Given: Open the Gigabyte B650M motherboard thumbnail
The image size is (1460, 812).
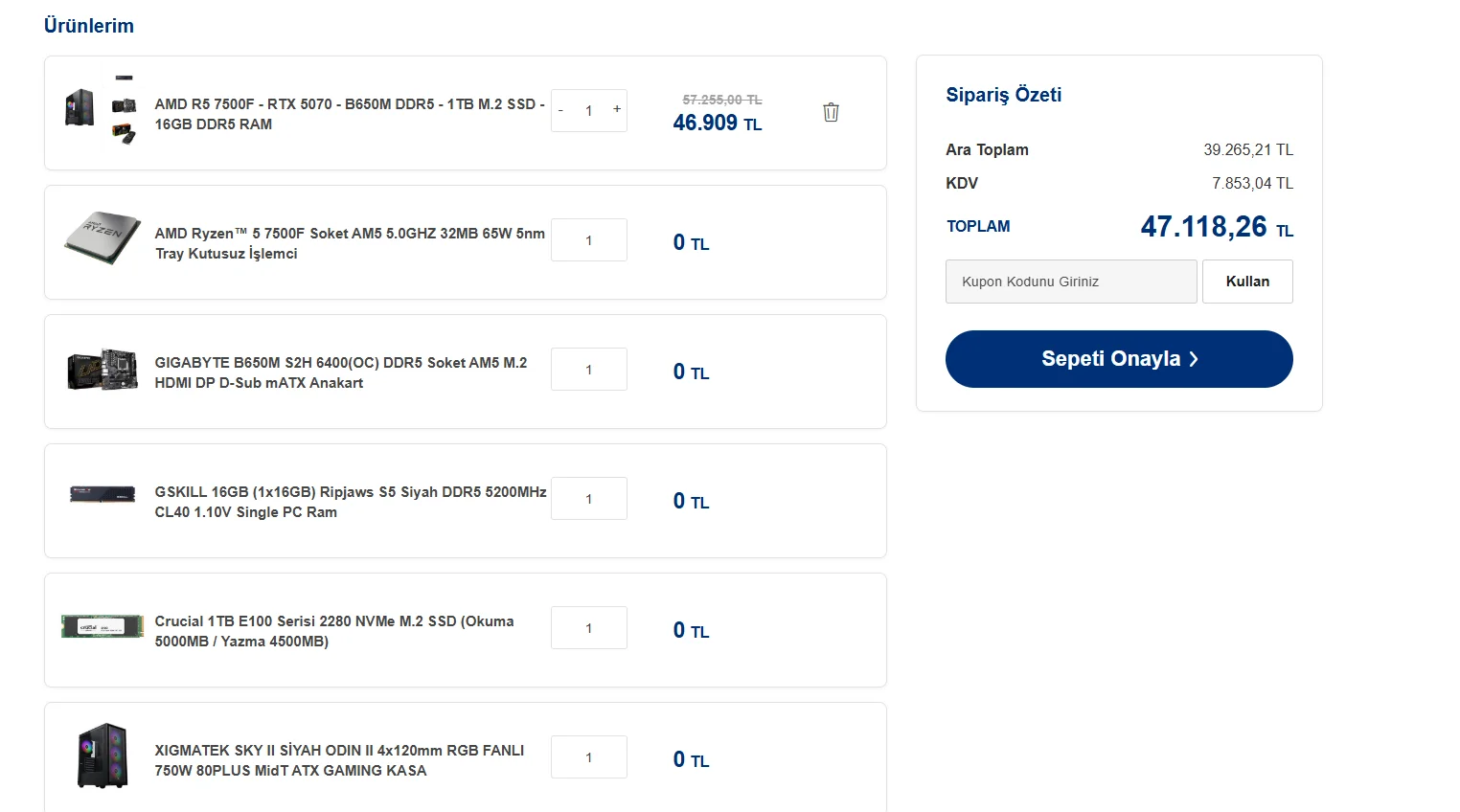Looking at the screenshot, I should (102, 371).
